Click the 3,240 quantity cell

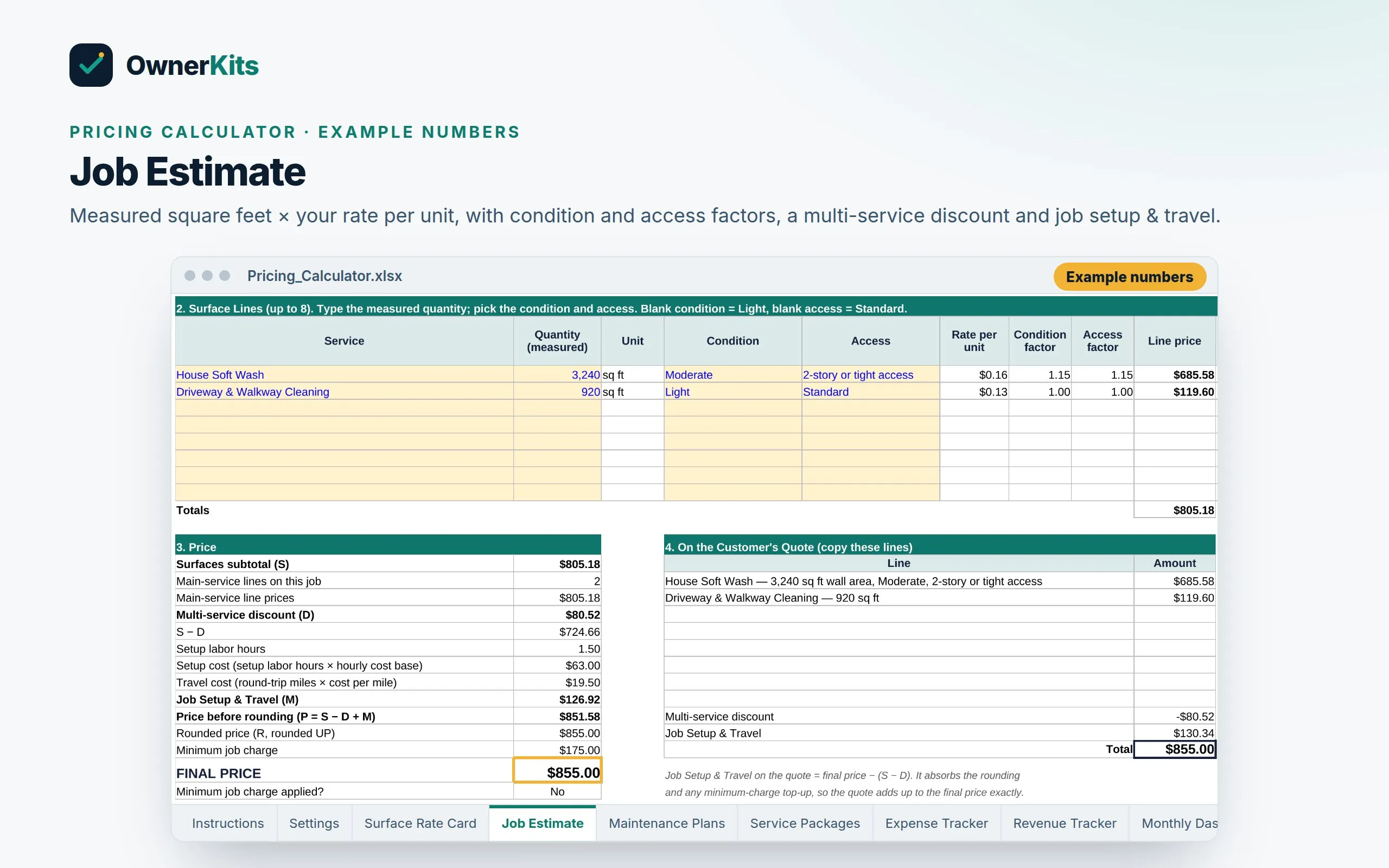[557, 374]
